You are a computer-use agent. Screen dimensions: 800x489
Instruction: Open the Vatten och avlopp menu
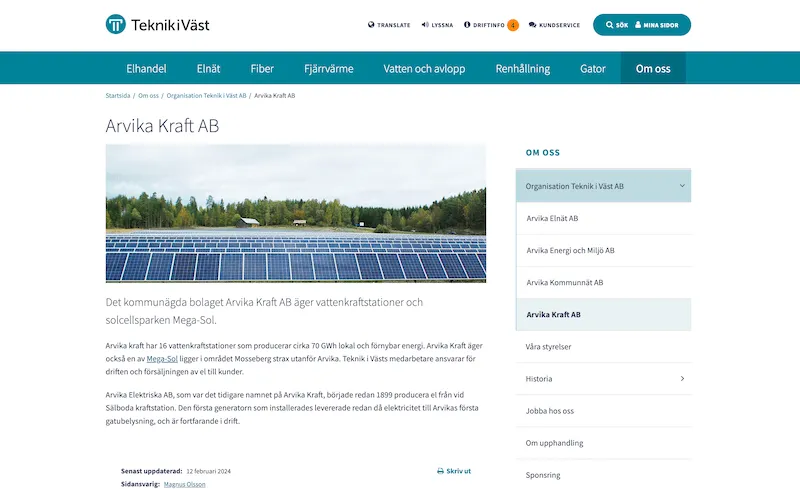pos(424,68)
